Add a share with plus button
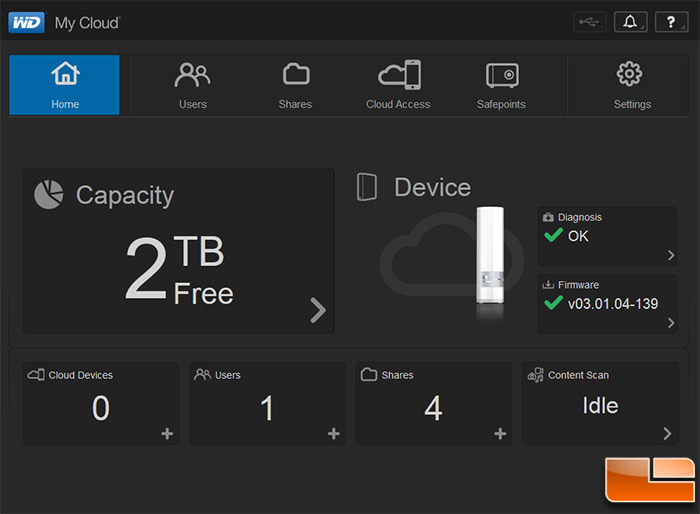Image resolution: width=700 pixels, height=514 pixels. click(x=500, y=434)
